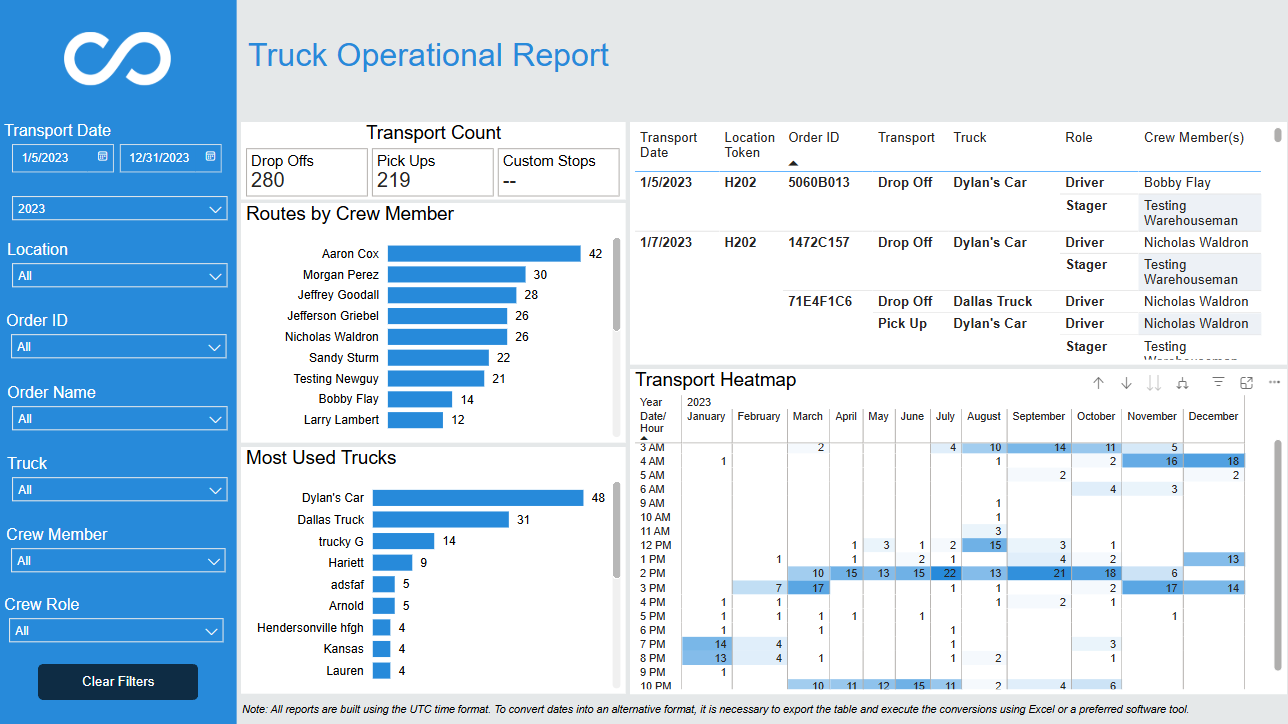Viewport: 1288px width, 724px height.
Task: Expand the Crew Role dropdown
Action: (116, 631)
